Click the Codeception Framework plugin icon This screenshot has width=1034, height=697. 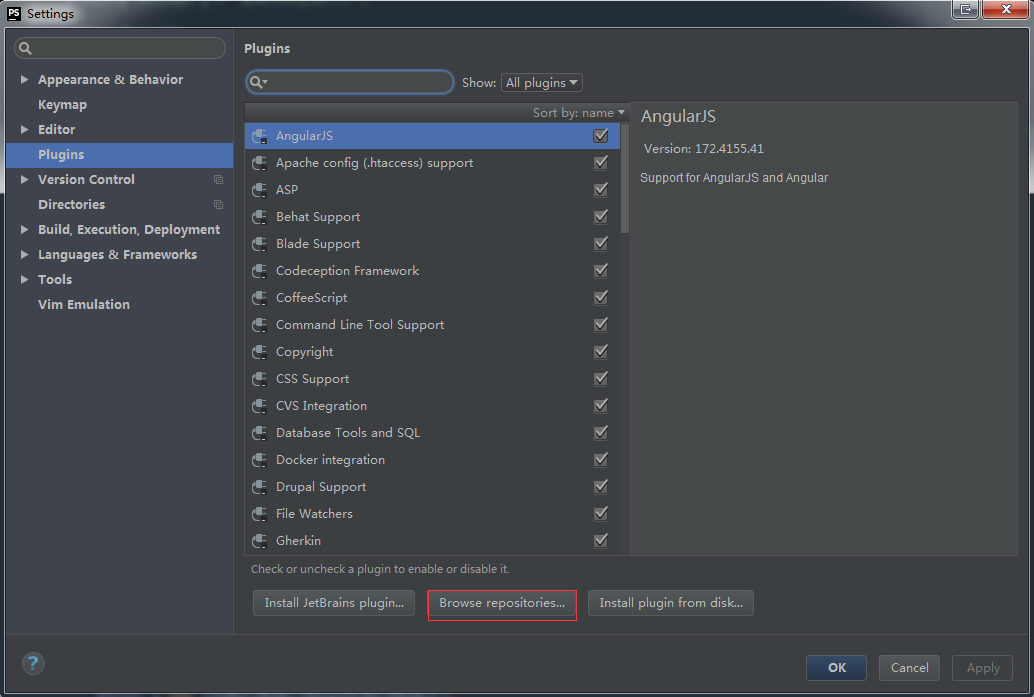pyautogui.click(x=260, y=271)
